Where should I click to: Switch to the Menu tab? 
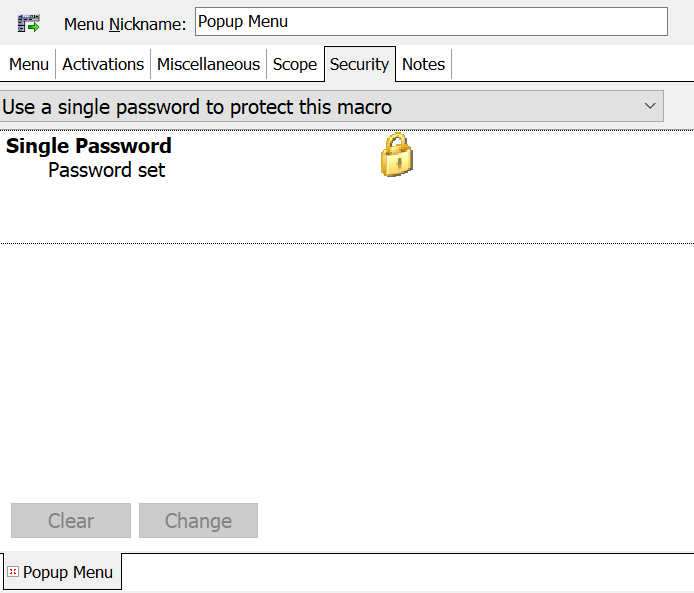(29, 64)
